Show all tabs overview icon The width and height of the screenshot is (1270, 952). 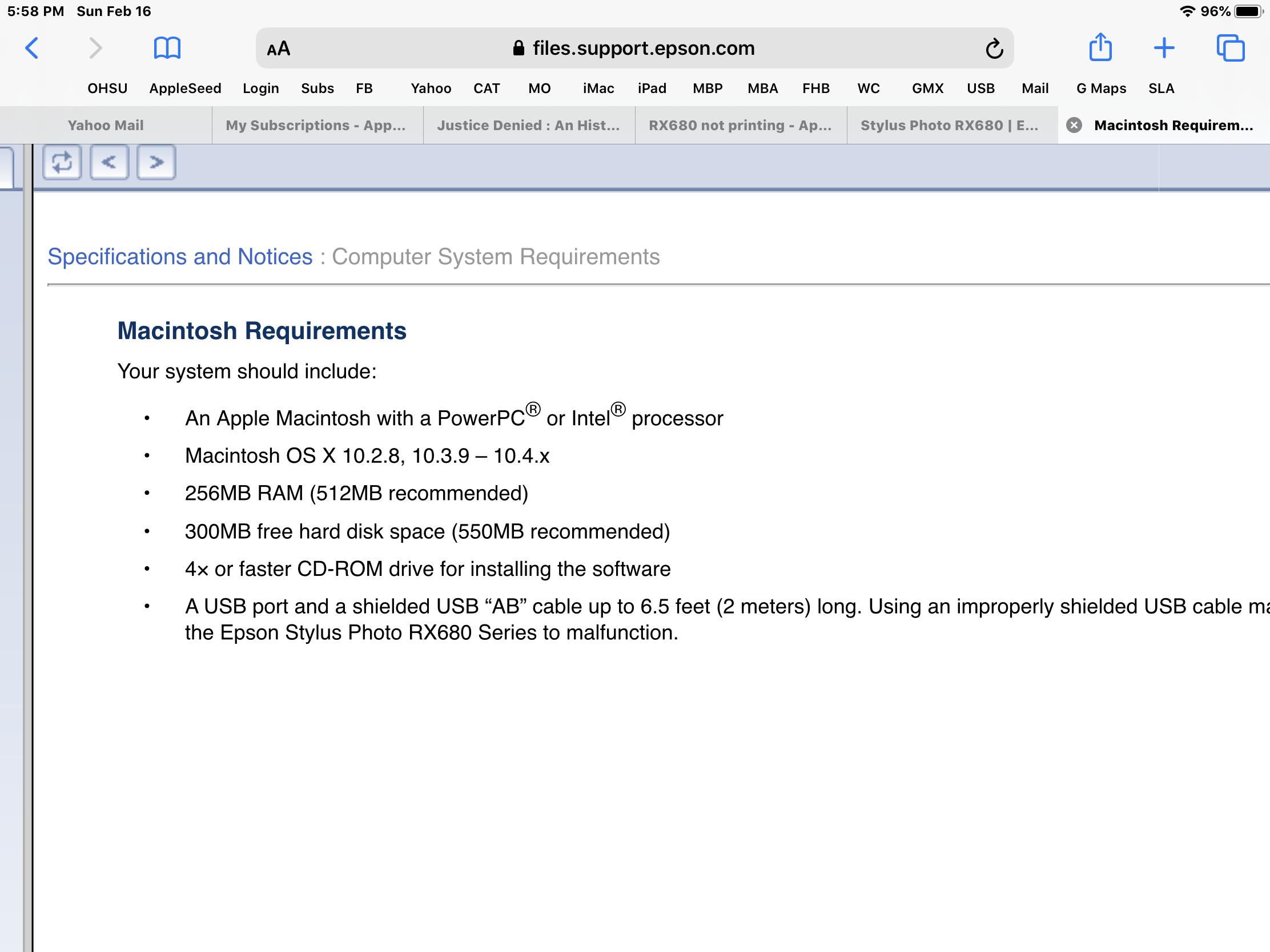tap(1230, 47)
